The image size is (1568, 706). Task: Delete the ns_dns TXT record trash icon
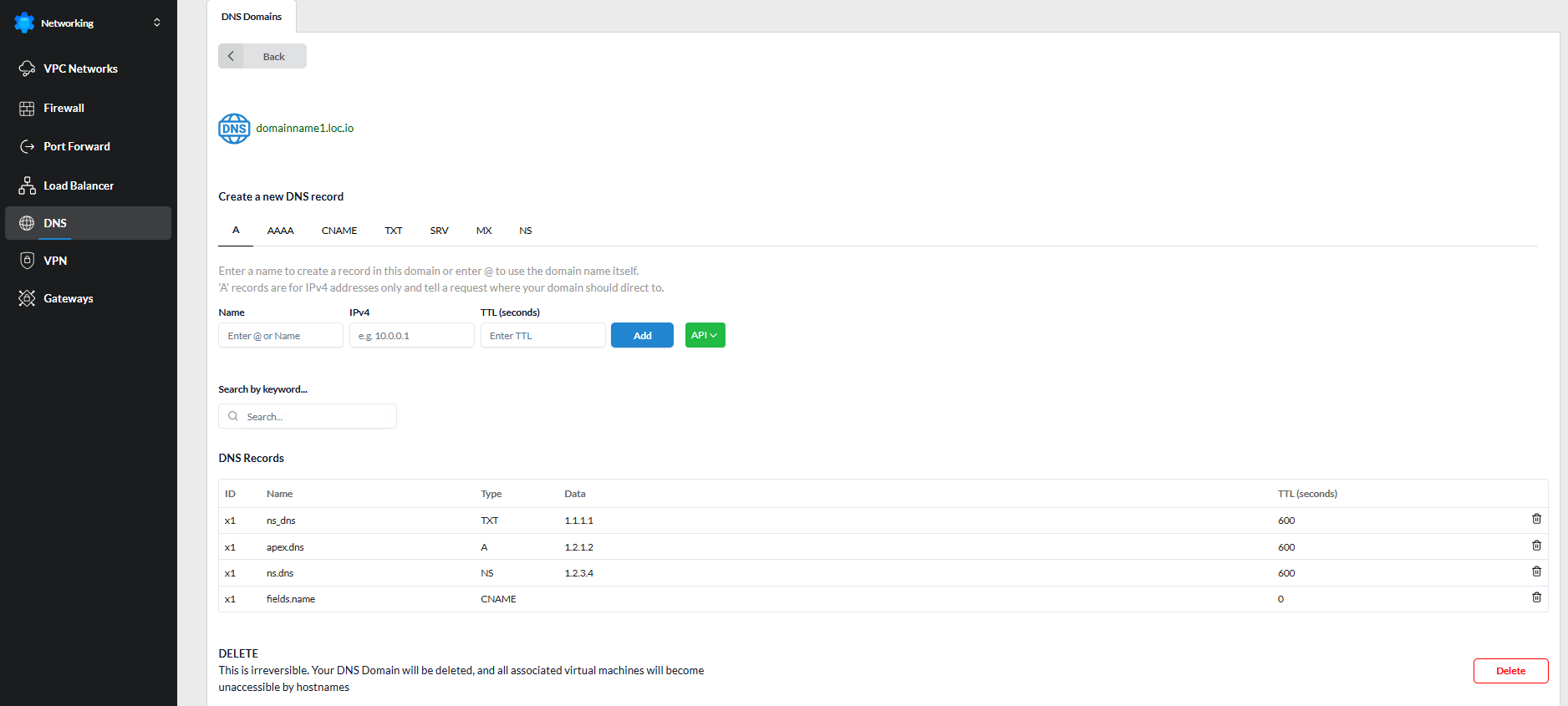click(1536, 519)
